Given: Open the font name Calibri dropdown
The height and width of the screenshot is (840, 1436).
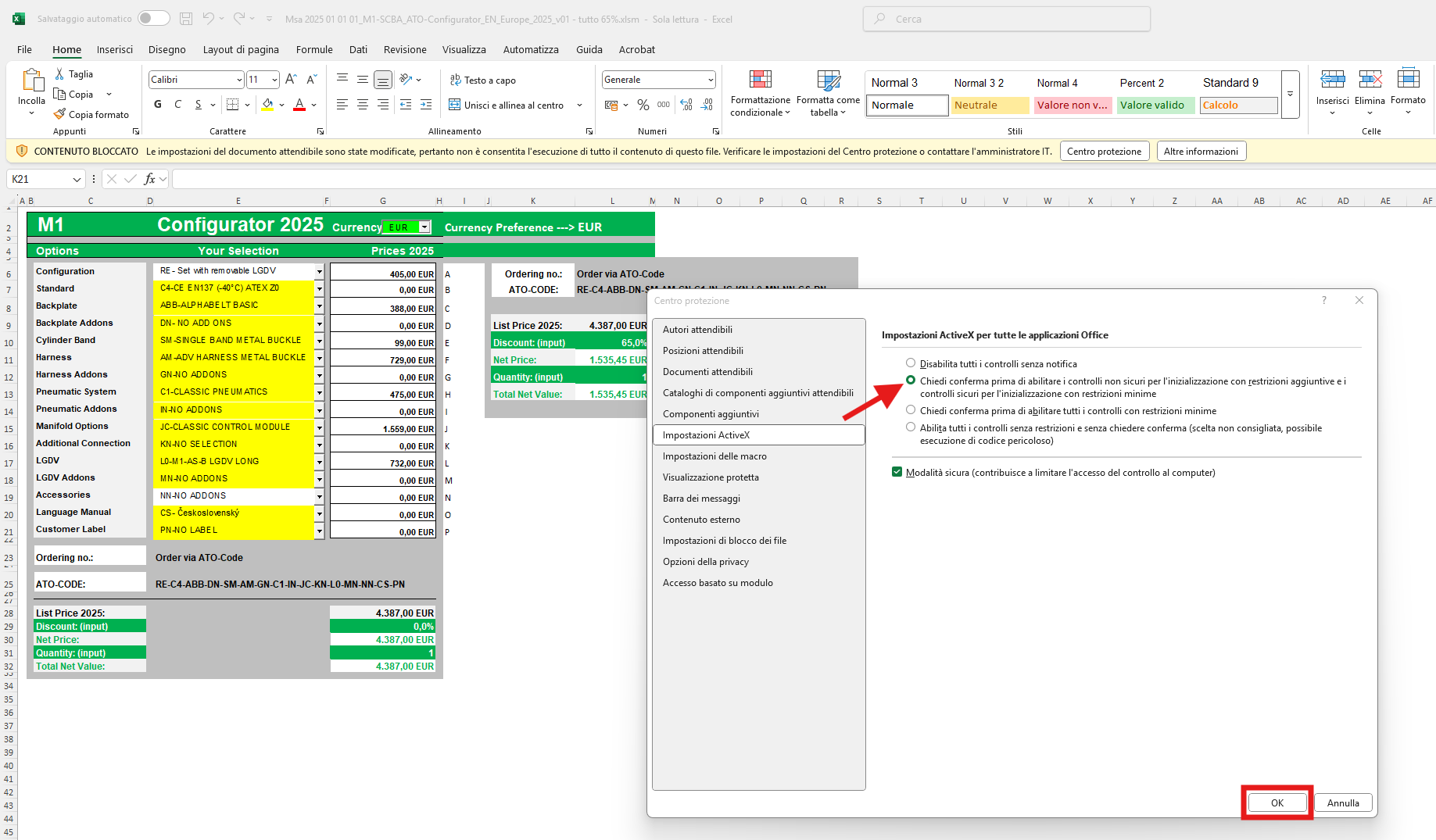Looking at the screenshot, I should (x=239, y=80).
